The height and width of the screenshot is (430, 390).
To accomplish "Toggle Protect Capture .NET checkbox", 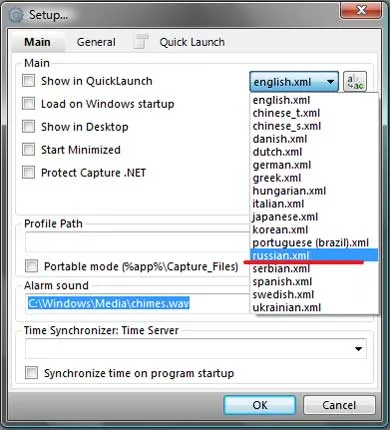I will (28, 173).
